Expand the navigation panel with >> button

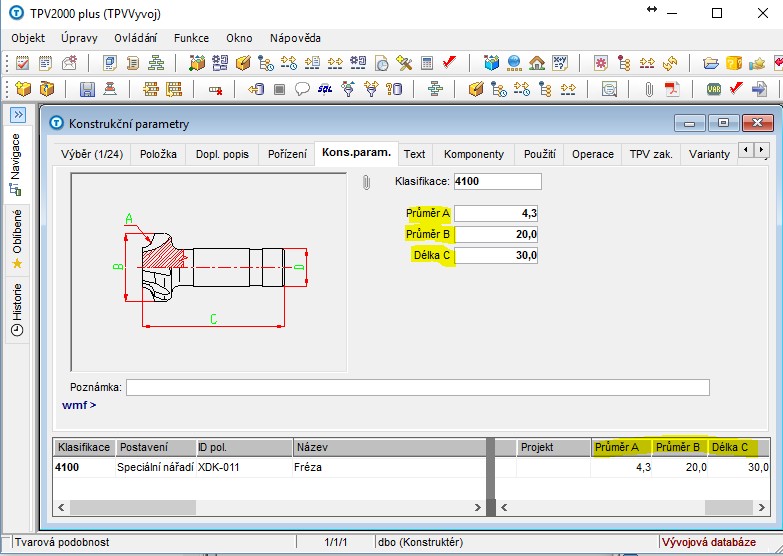18,115
